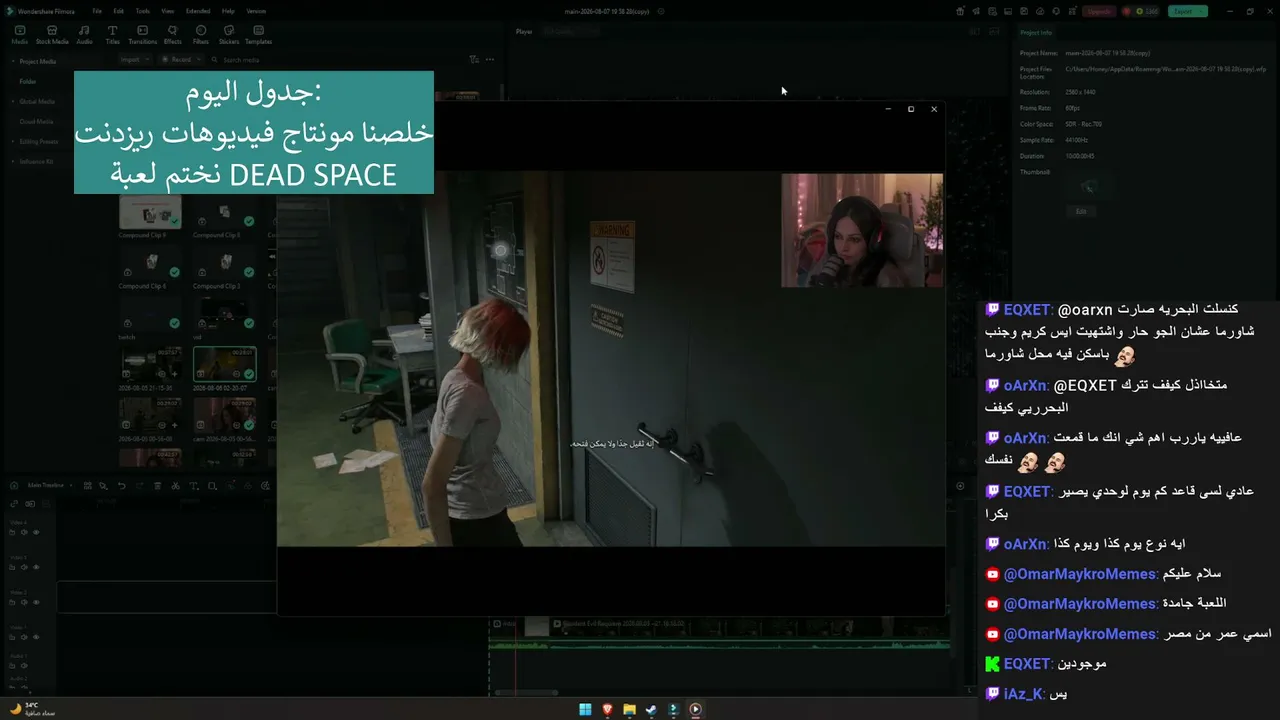Viewport: 1280px width, 720px height.
Task: Open the Filters tab
Action: (201, 35)
